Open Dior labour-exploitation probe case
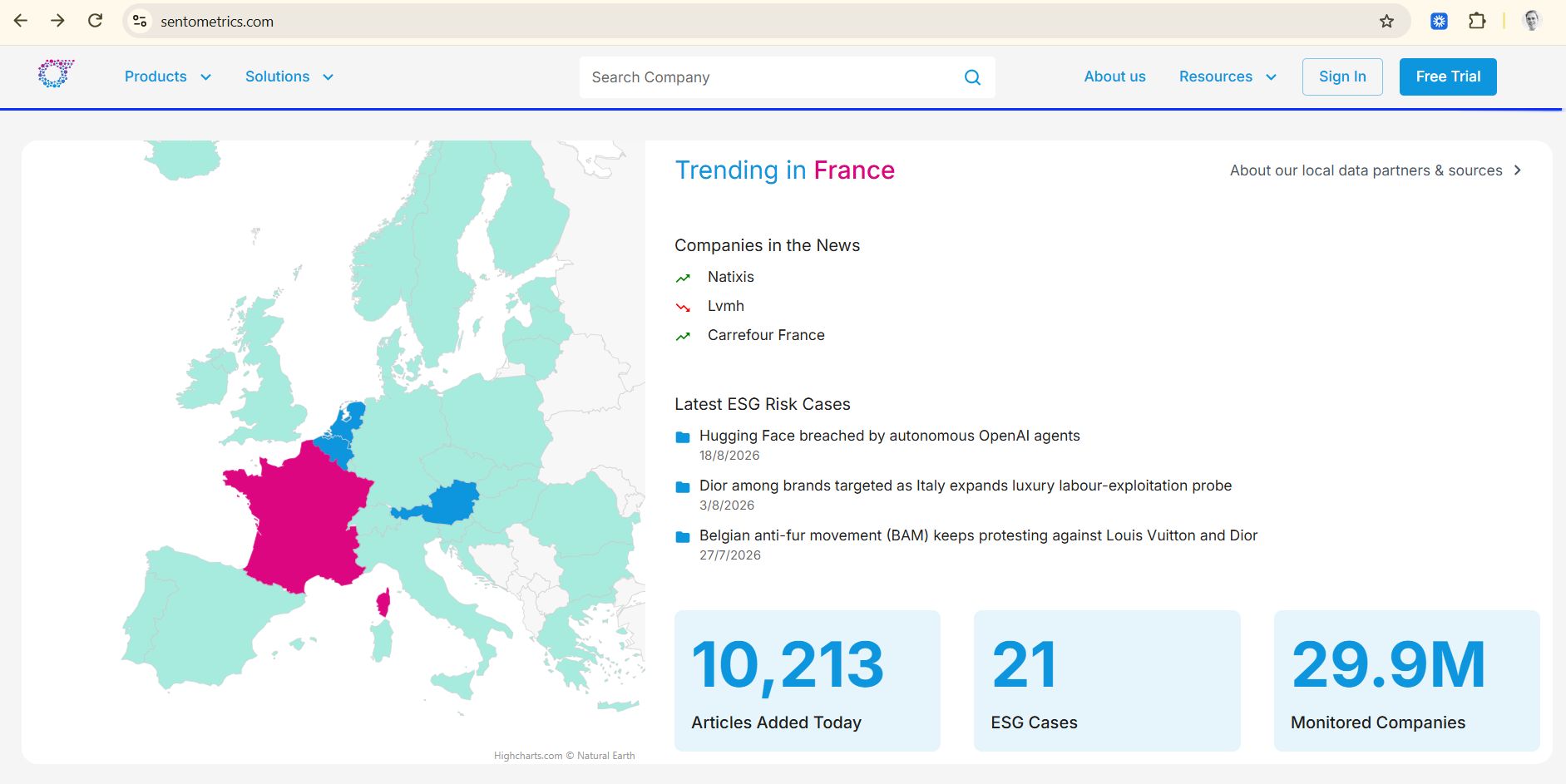The image size is (1566, 784). point(966,486)
